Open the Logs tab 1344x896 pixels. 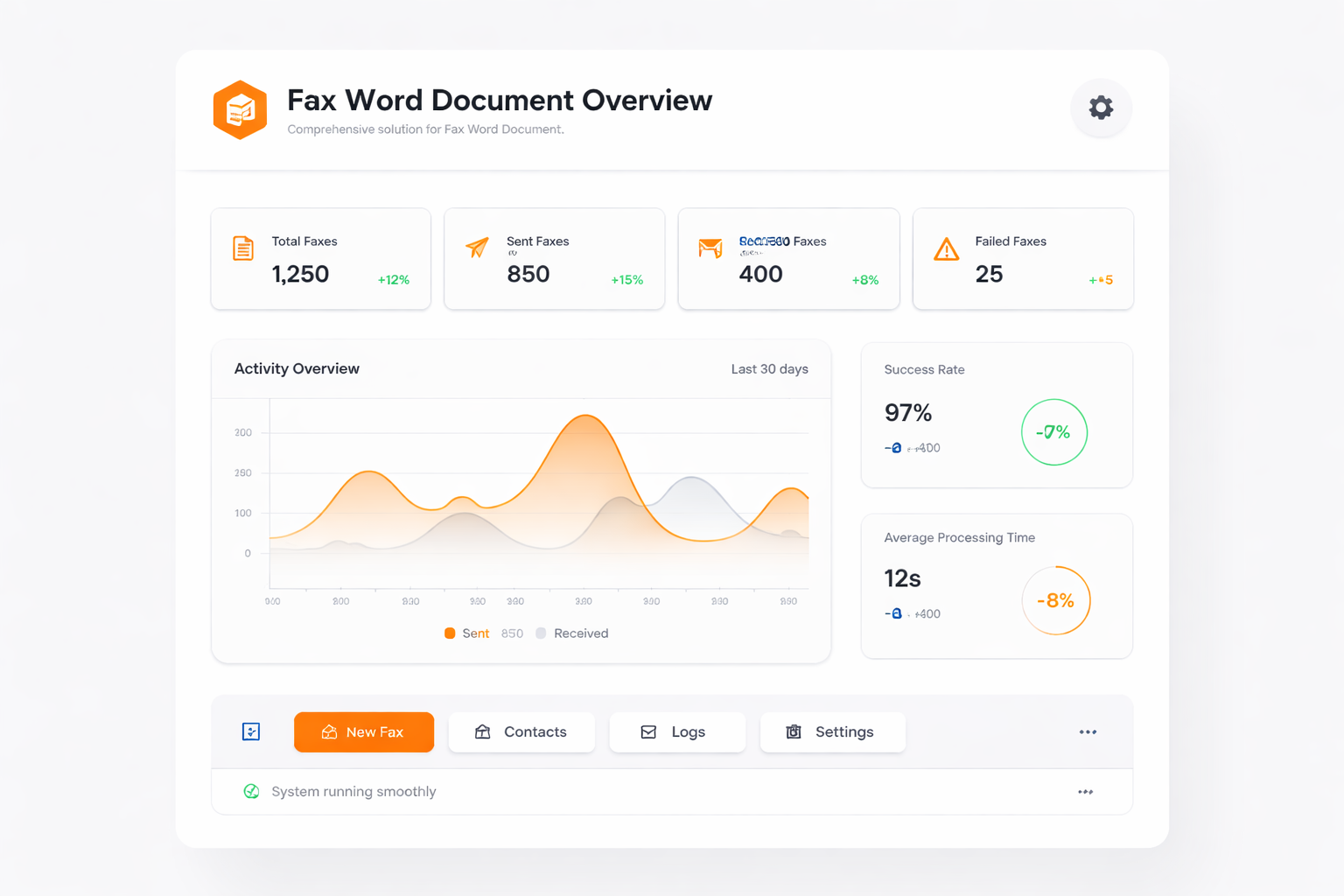pos(676,731)
